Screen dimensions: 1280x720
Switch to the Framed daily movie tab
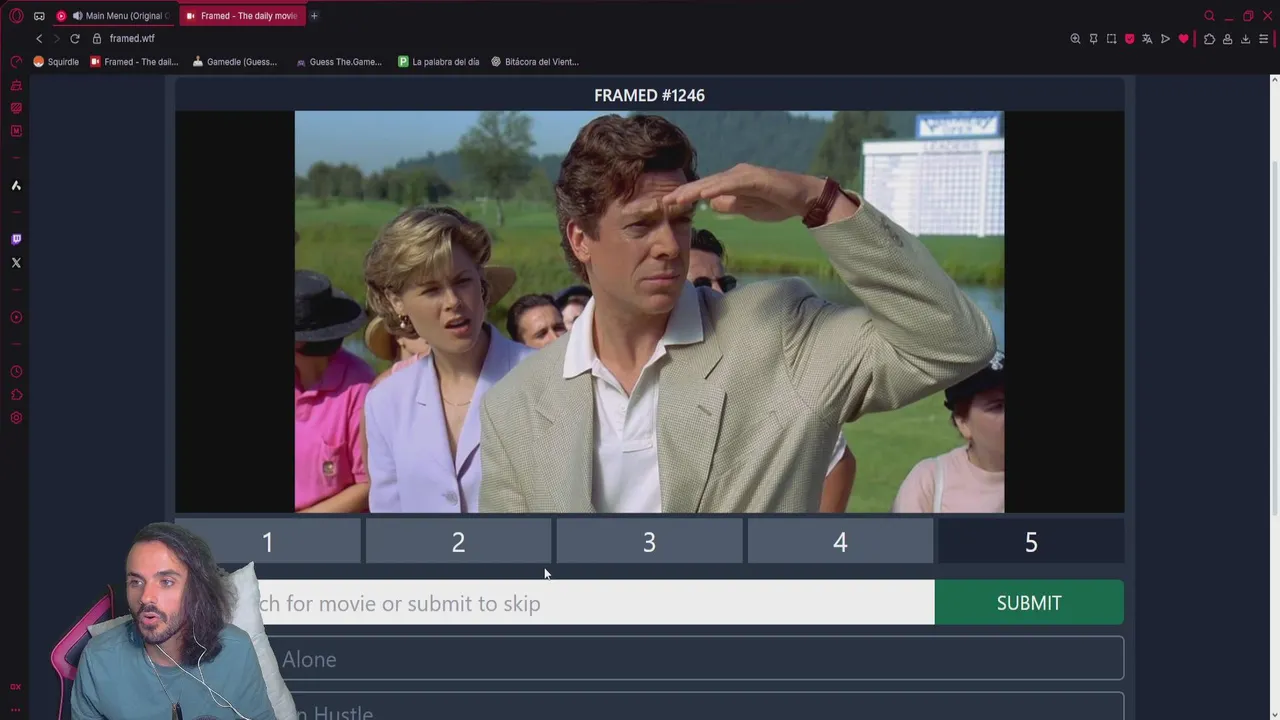tap(241, 16)
